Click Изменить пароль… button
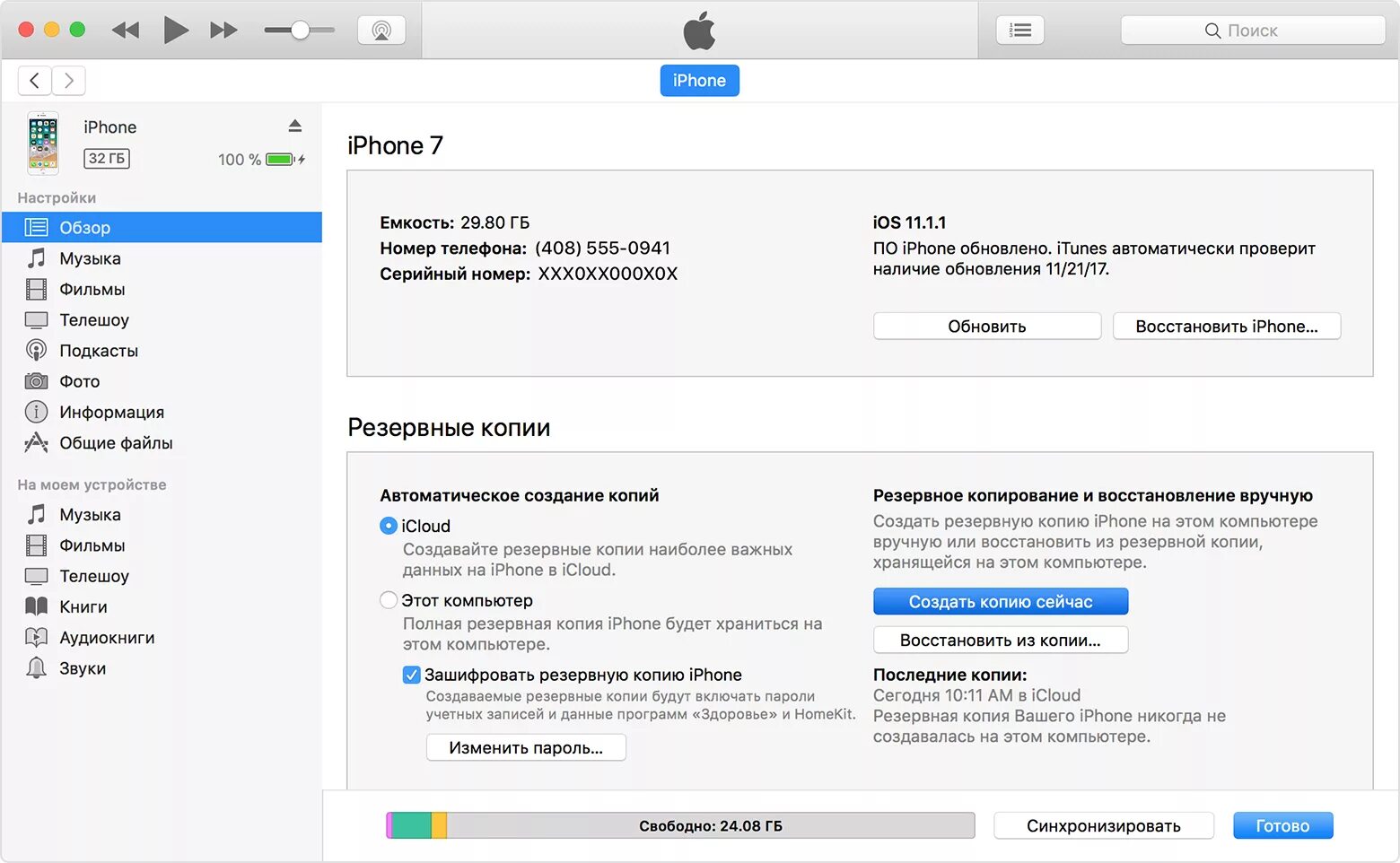The height and width of the screenshot is (863, 1400). (x=526, y=748)
